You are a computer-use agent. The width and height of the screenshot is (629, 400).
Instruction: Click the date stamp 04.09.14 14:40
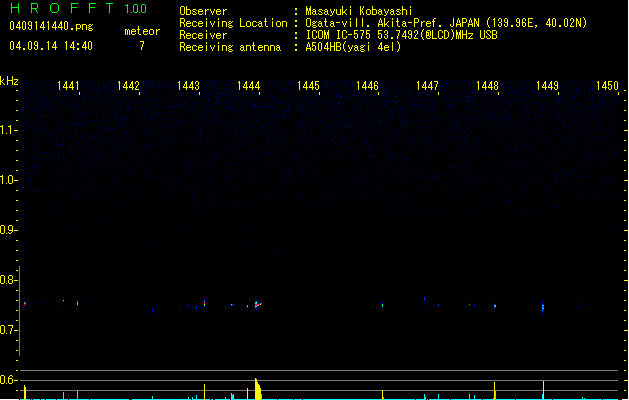click(x=51, y=46)
